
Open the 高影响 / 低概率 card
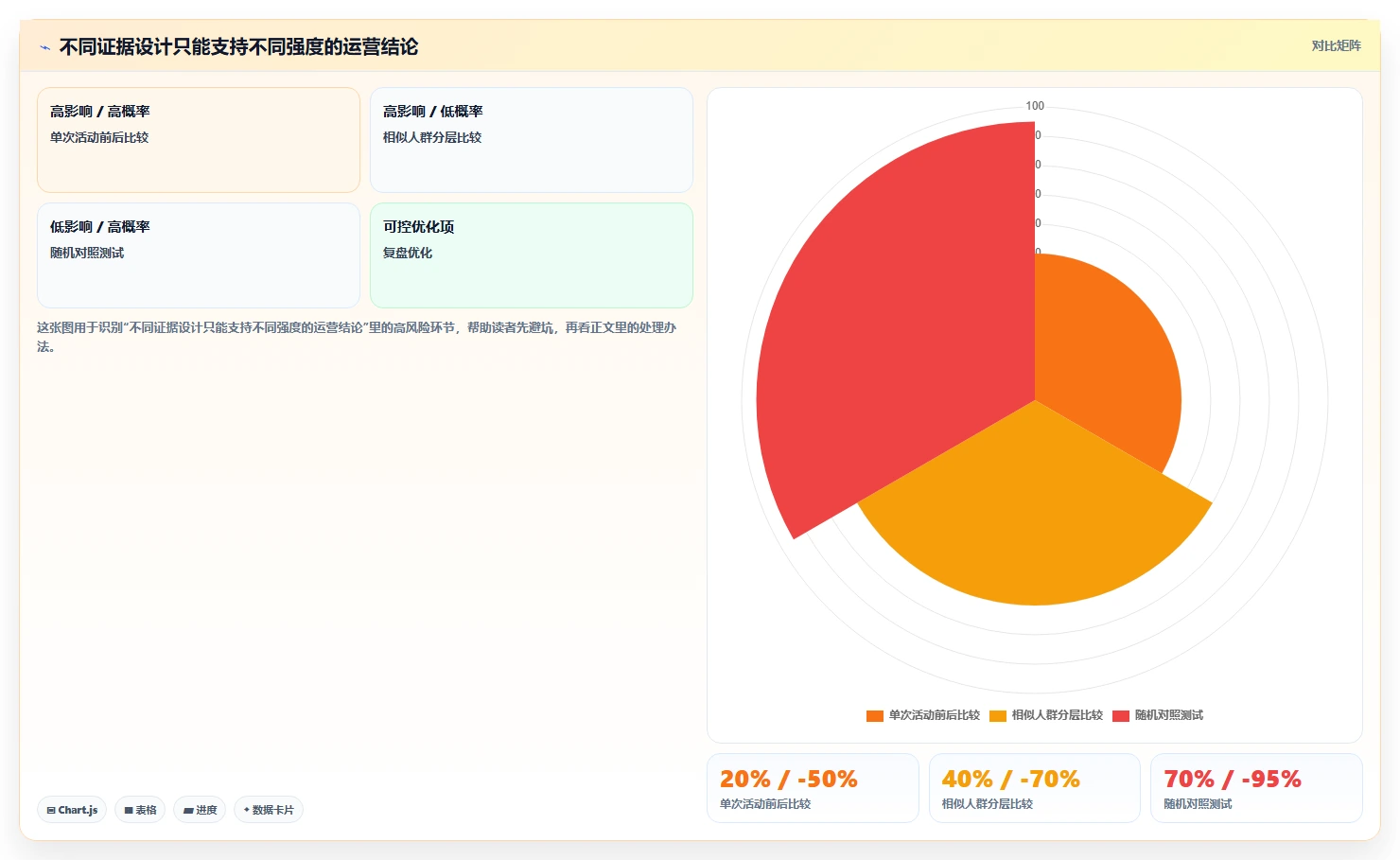click(532, 140)
